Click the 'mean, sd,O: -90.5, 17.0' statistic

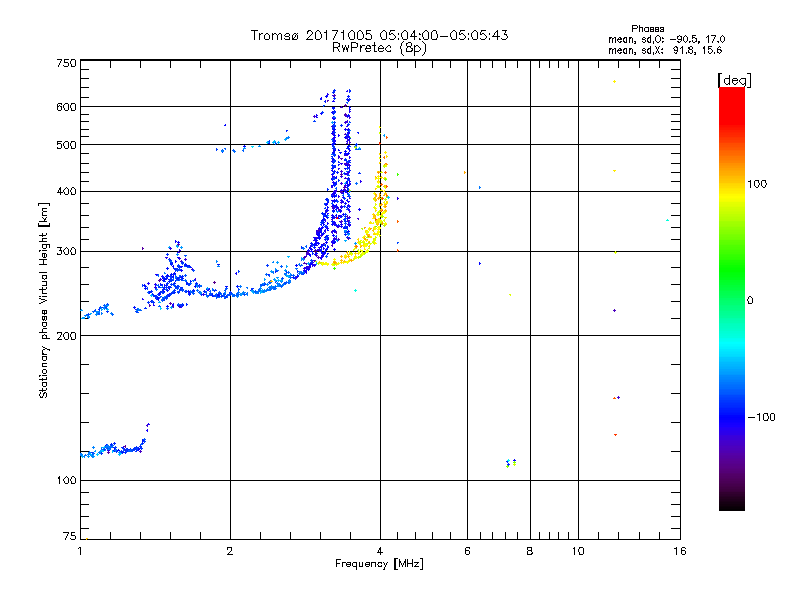tap(666, 39)
